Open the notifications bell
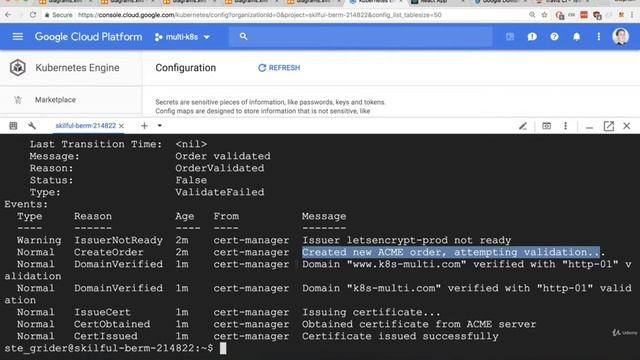The width and height of the screenshot is (640, 360). (576, 37)
